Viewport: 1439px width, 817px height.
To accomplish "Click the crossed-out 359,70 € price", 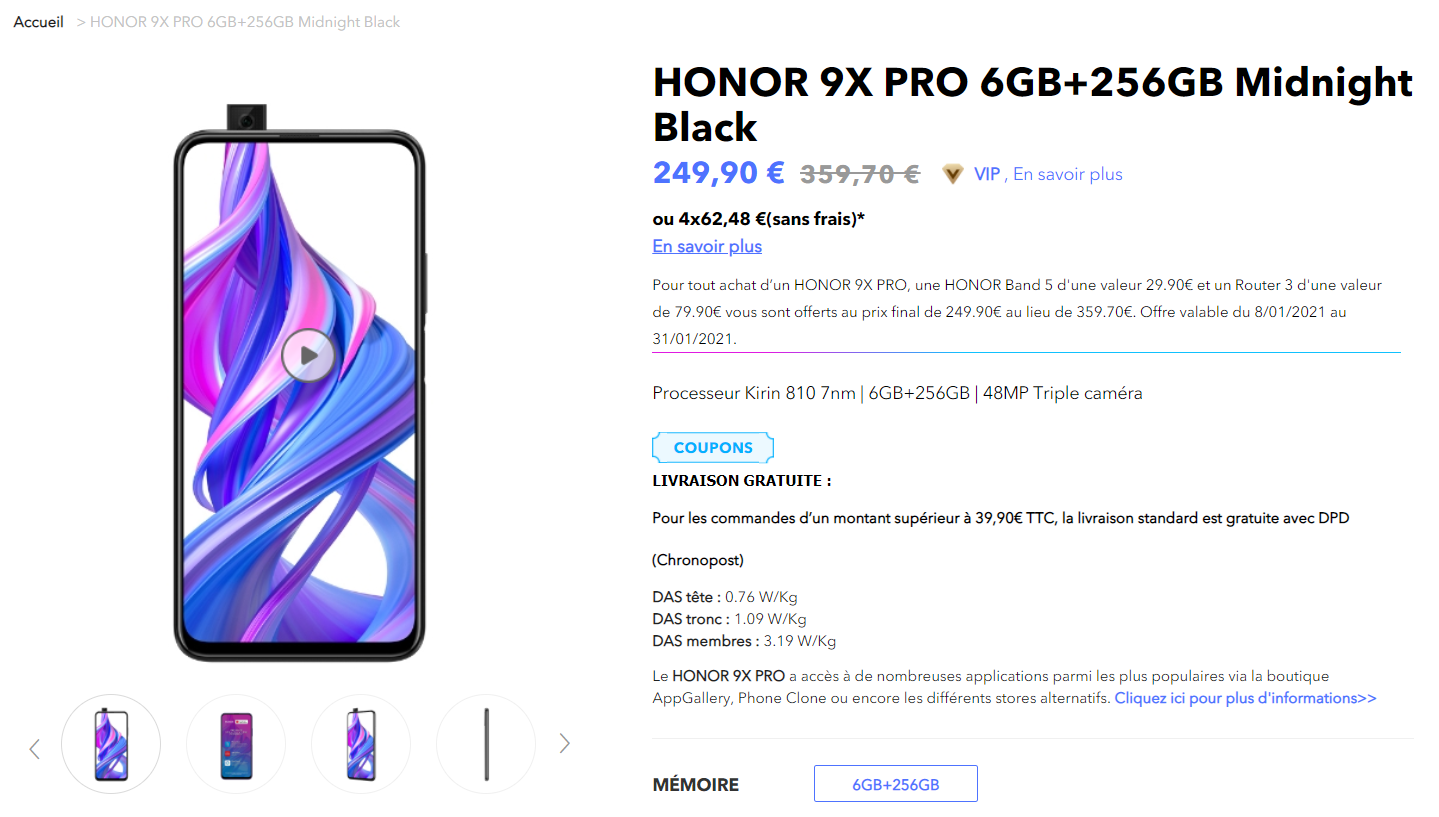I will pyautogui.click(x=860, y=174).
